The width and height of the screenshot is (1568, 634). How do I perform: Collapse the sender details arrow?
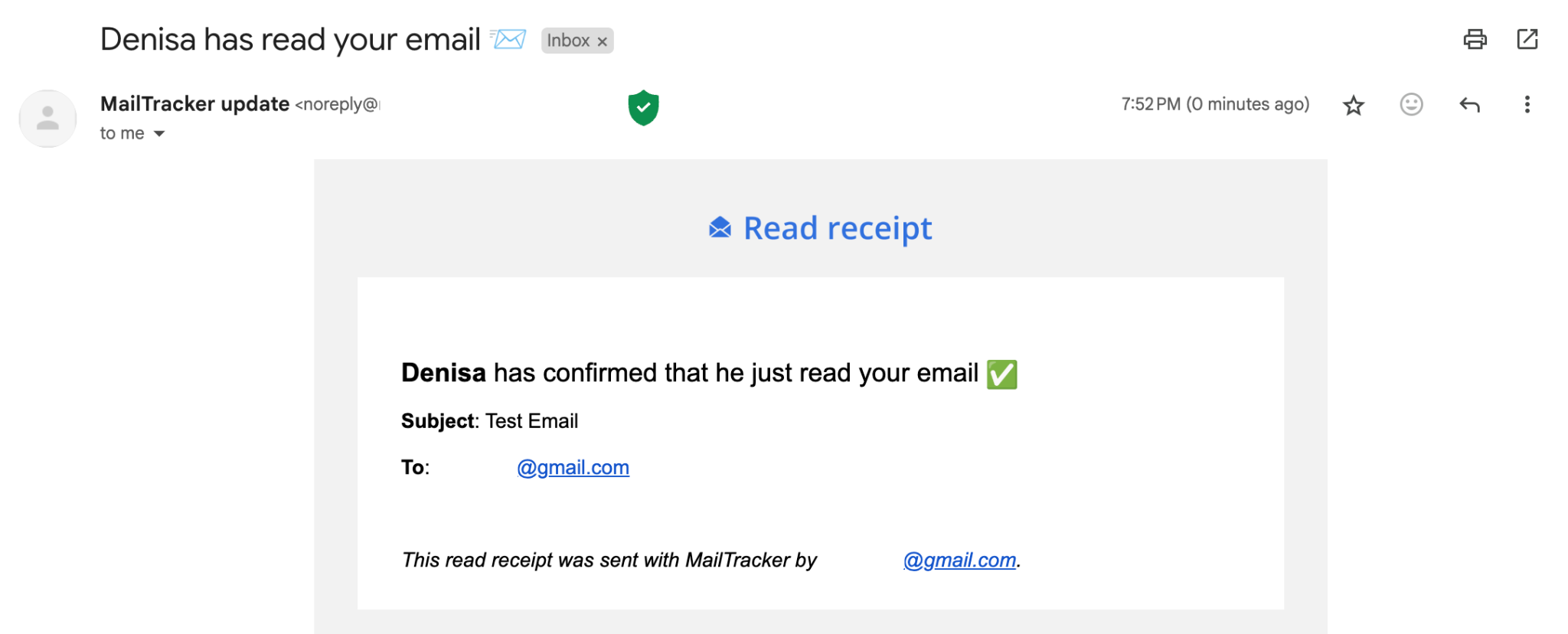tap(159, 133)
